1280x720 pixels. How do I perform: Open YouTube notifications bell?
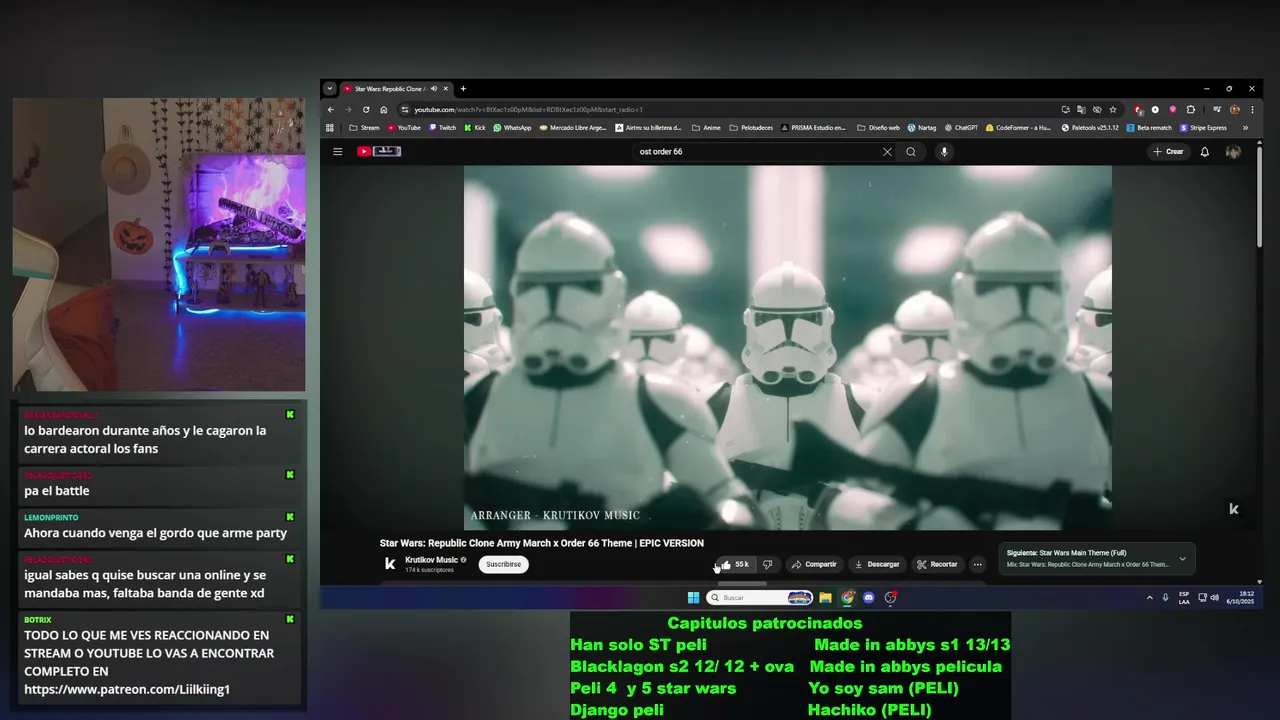coord(1205,152)
